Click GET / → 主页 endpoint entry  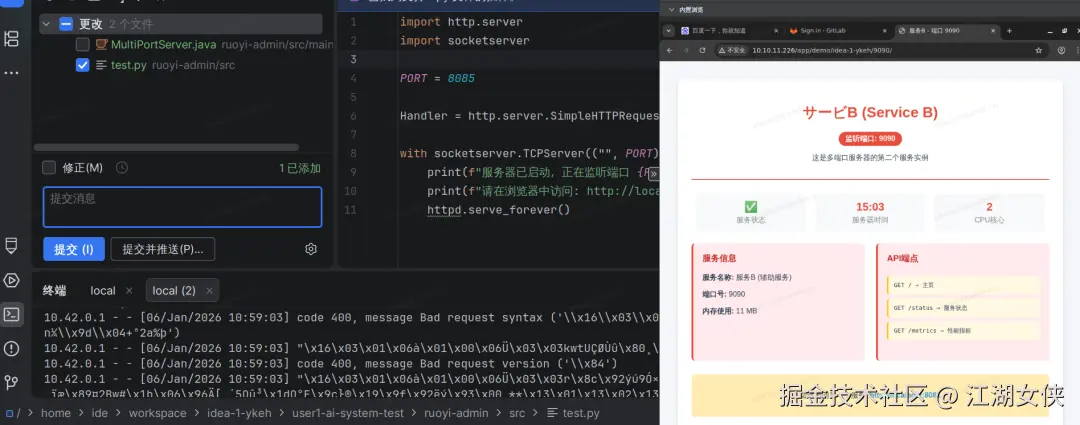[x=963, y=285]
